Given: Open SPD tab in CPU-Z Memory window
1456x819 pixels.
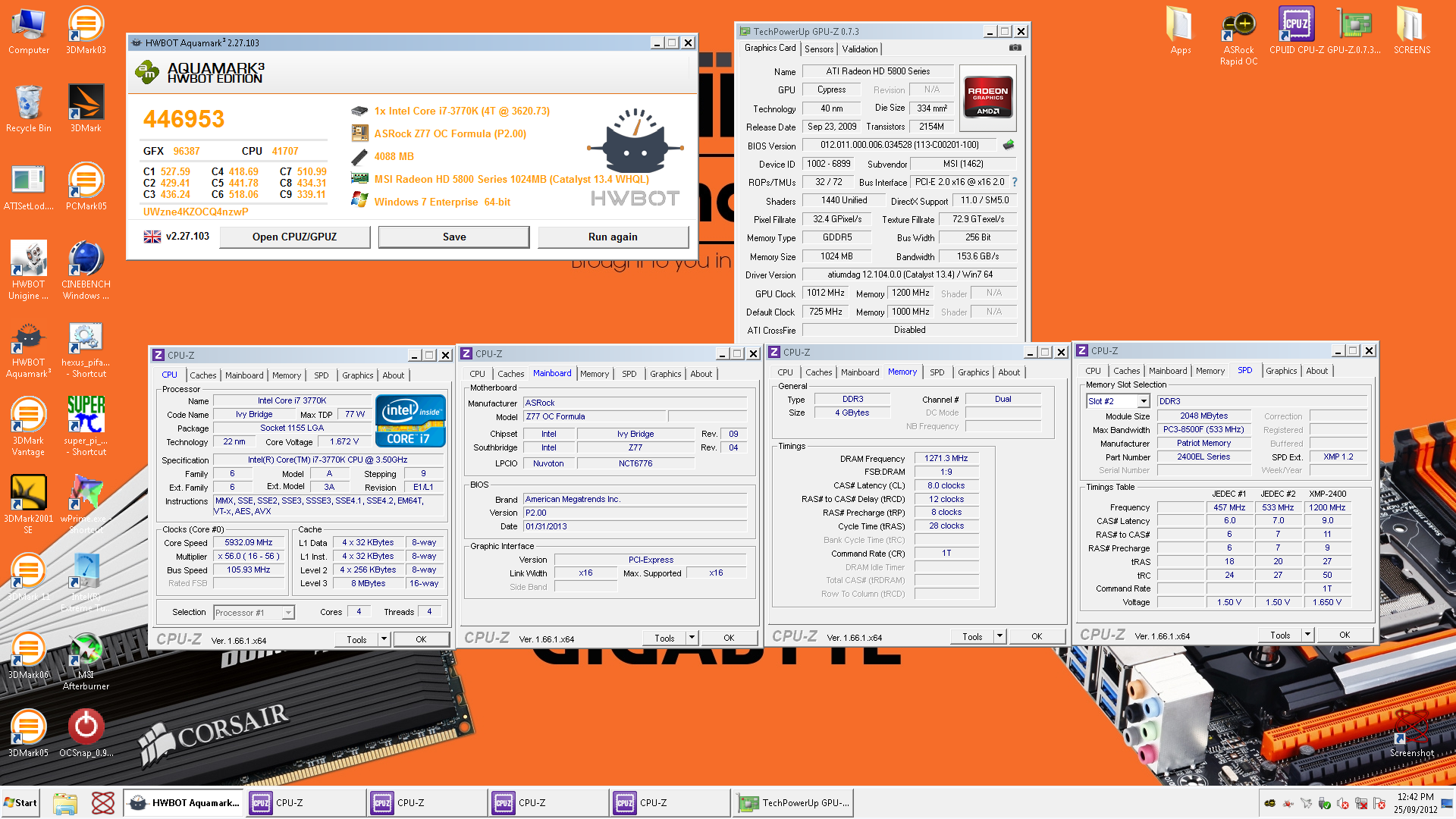Looking at the screenshot, I should click(x=937, y=372).
